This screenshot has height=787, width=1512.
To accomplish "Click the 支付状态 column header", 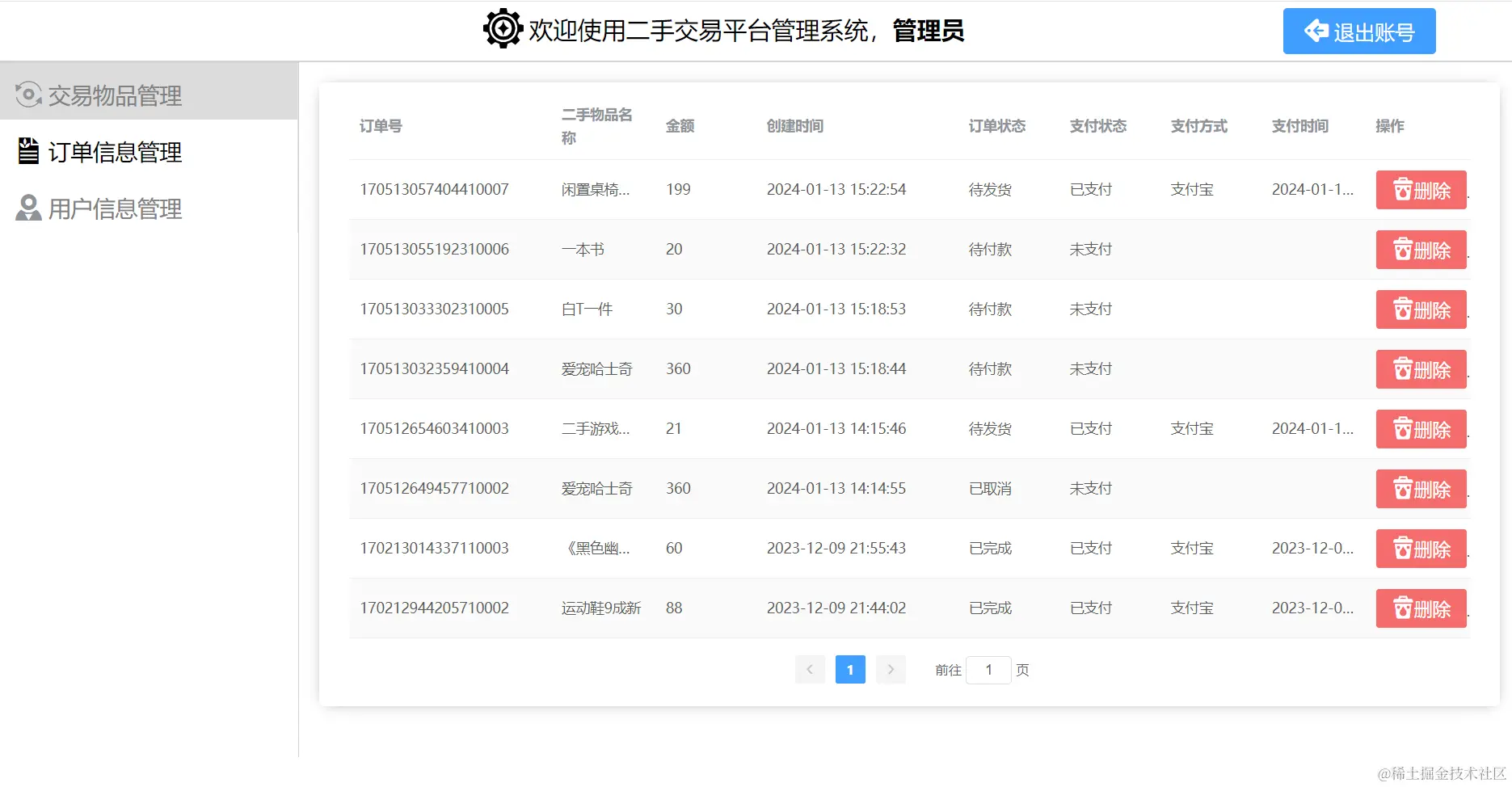I will pos(1098,126).
